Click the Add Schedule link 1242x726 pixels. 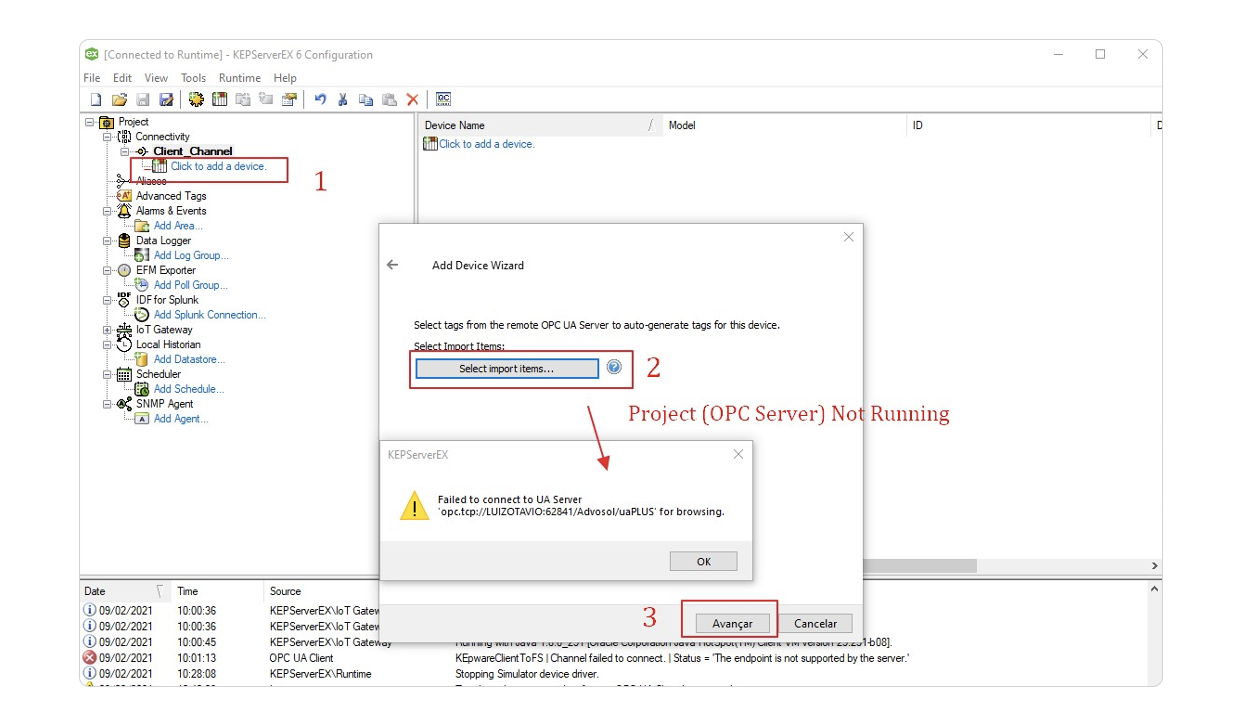coord(189,389)
